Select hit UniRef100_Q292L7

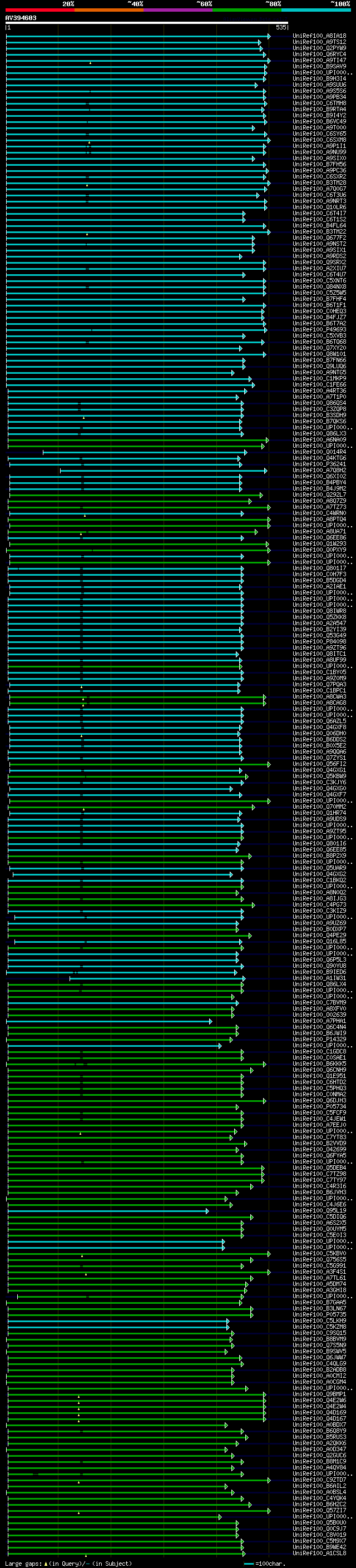pos(319,494)
